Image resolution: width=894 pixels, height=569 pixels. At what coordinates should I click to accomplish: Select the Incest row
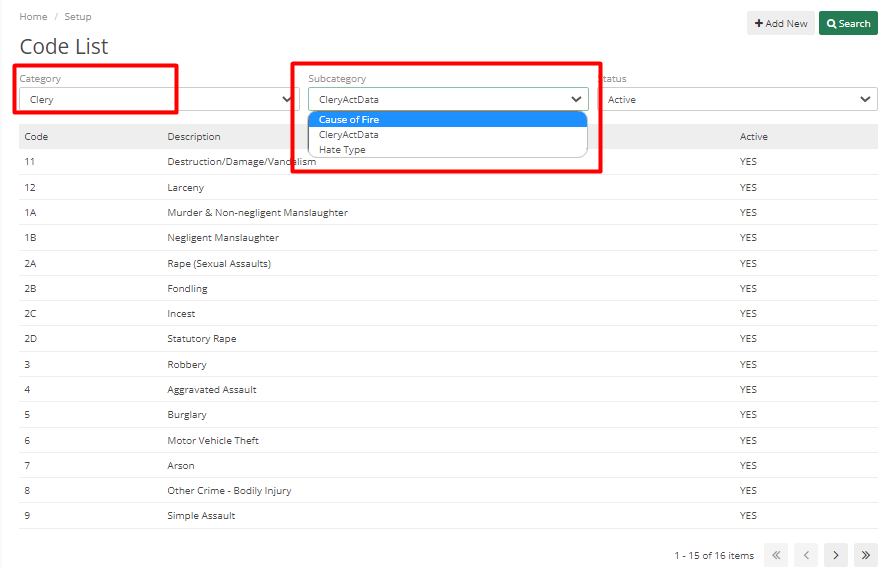coord(448,314)
